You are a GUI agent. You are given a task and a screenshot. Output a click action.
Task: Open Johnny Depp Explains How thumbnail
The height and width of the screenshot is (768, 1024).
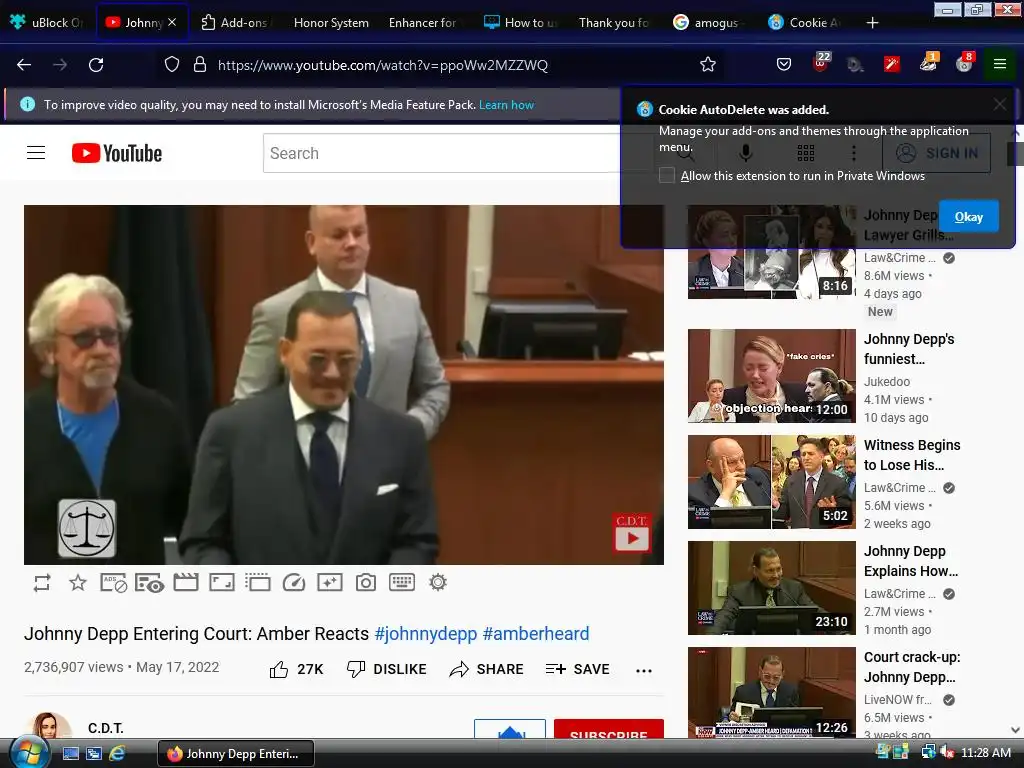point(771,588)
